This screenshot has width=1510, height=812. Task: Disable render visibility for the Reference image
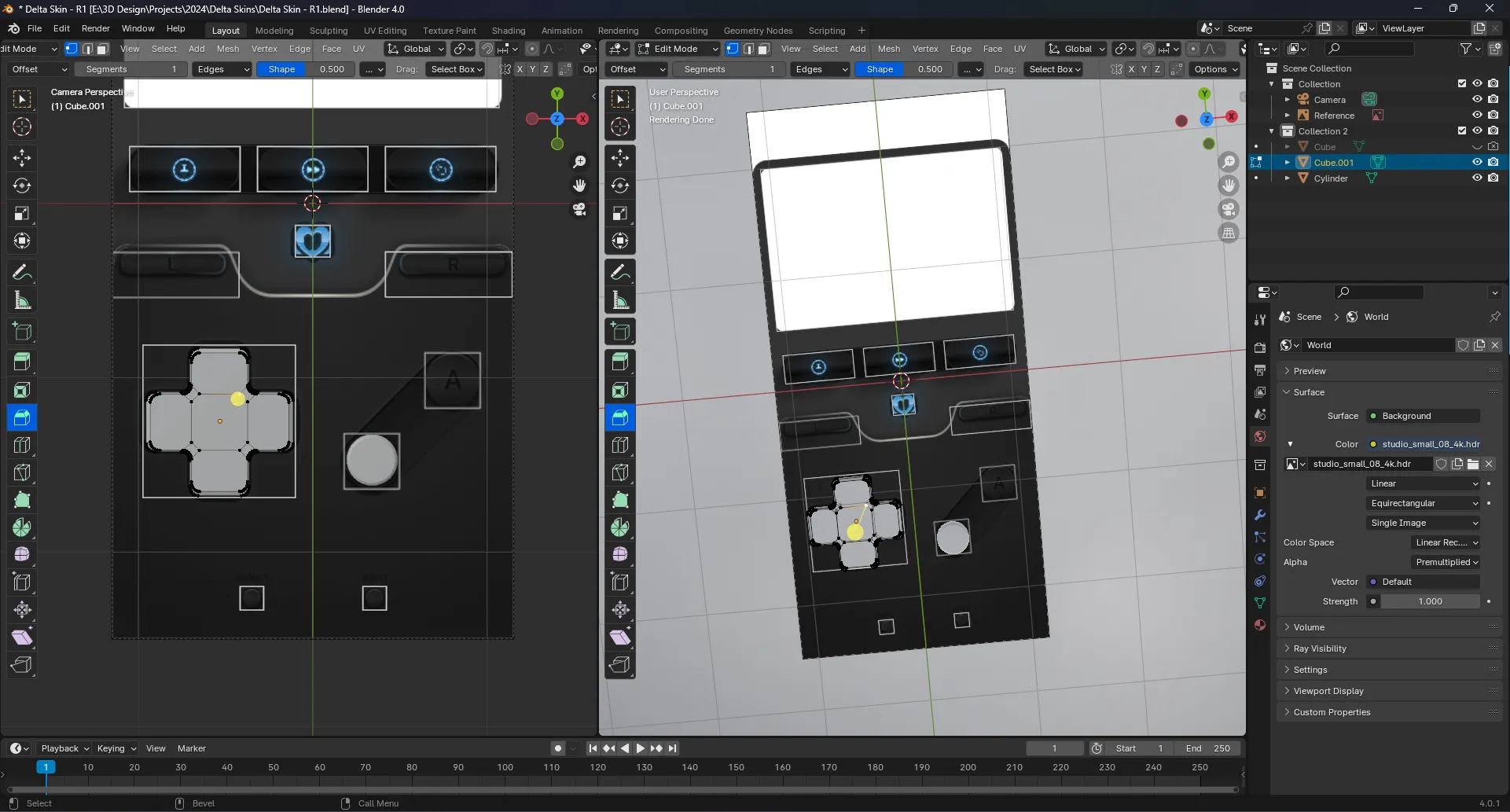[x=1494, y=115]
